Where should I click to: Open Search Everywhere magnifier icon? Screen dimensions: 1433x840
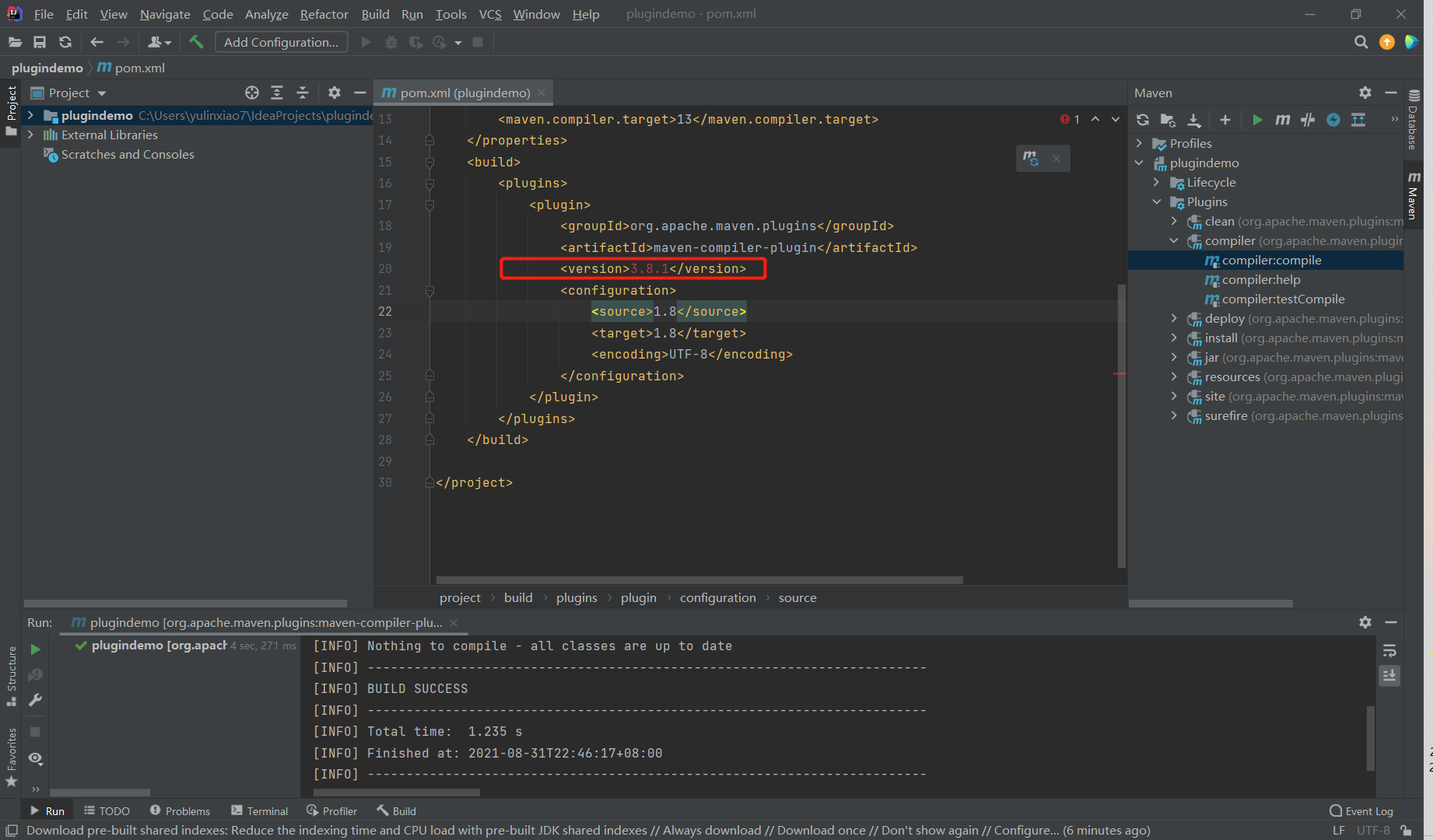pyautogui.click(x=1361, y=42)
